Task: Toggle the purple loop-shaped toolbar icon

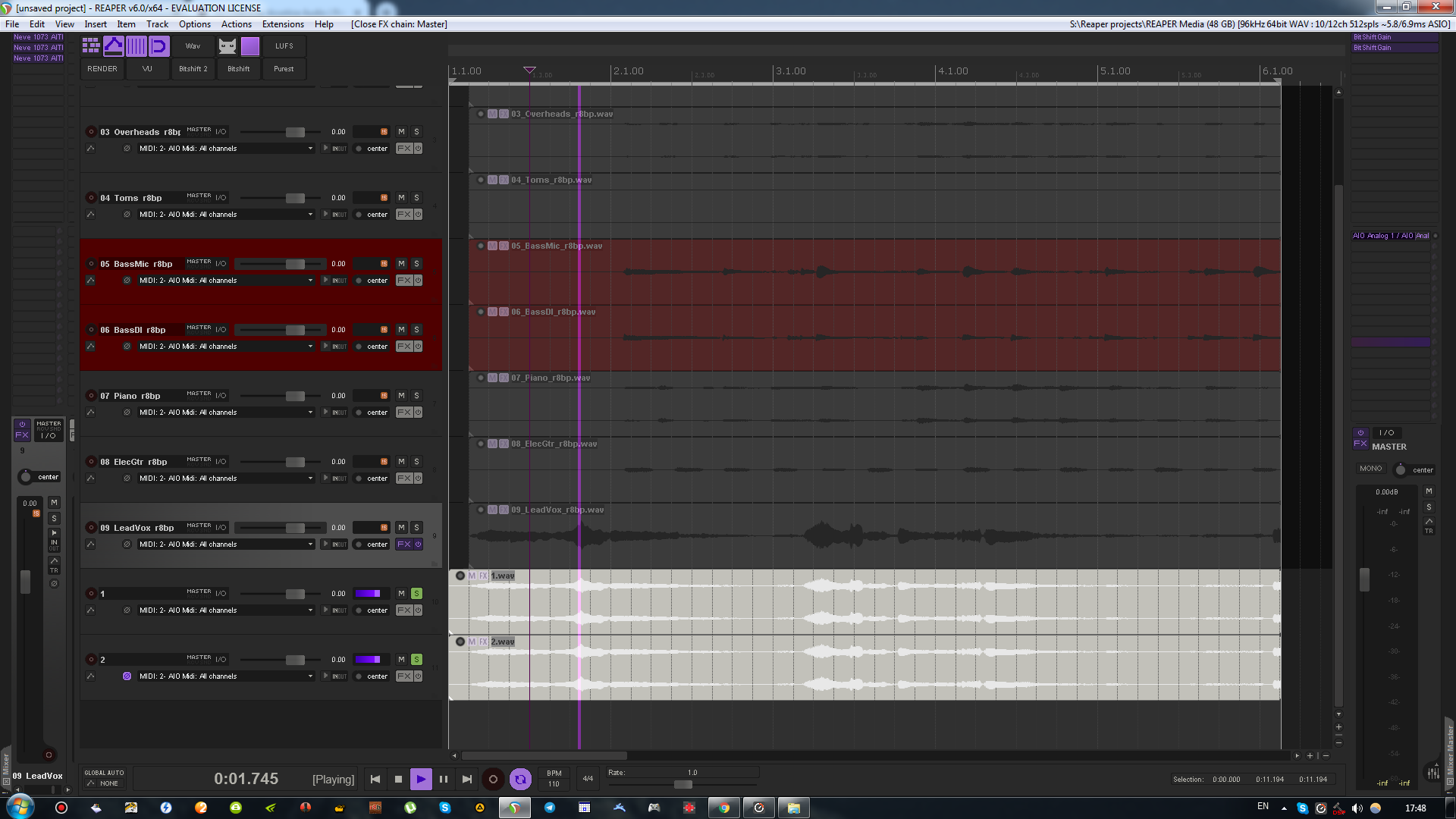Action: 159,46
